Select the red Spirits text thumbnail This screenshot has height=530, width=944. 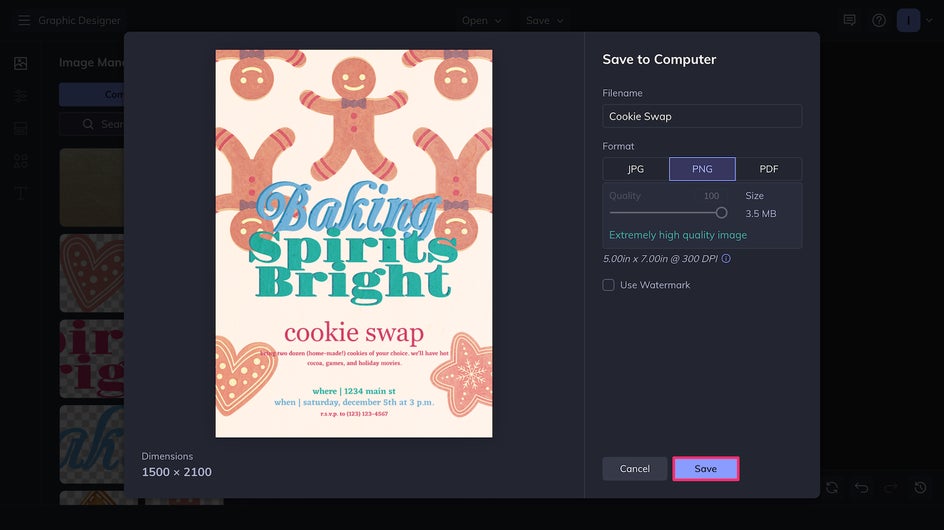point(92,359)
